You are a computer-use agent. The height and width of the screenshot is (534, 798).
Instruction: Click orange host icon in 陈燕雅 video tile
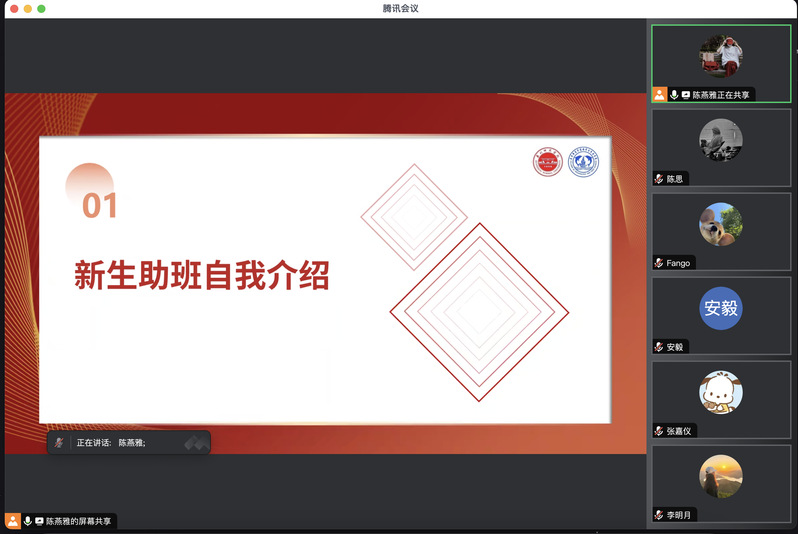click(659, 95)
